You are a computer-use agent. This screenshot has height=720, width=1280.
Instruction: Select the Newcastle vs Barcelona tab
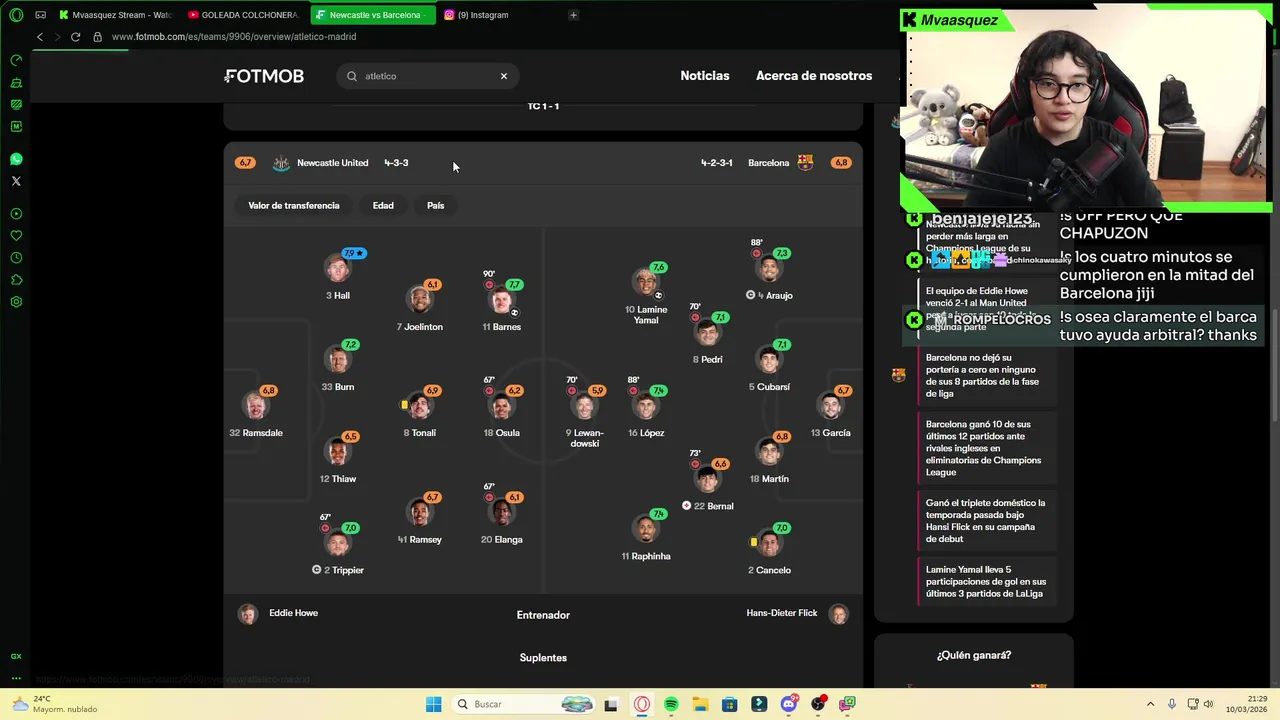click(x=372, y=15)
